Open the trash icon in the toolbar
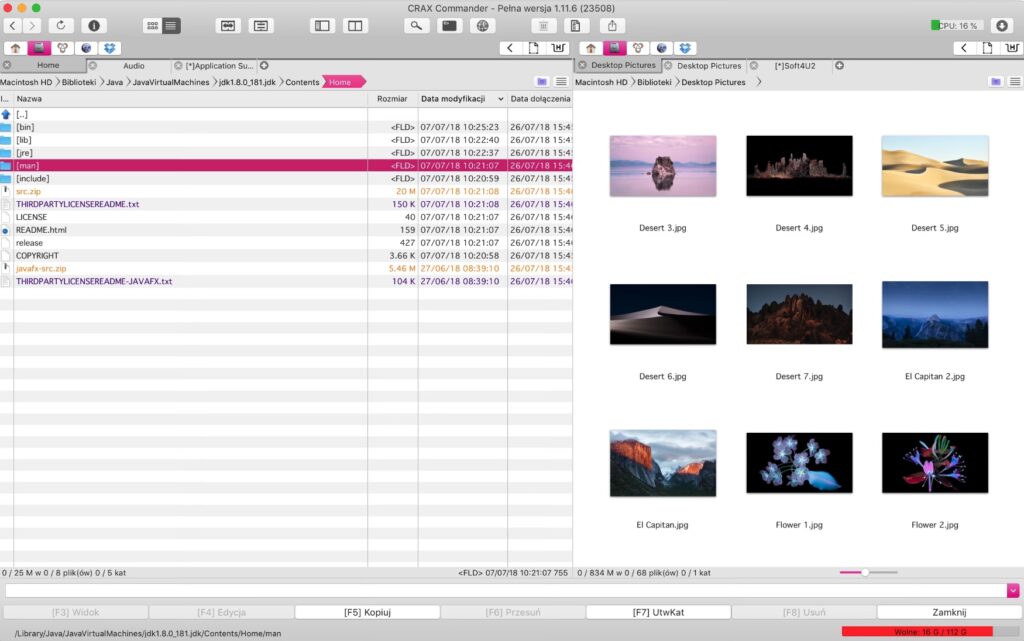 (543, 25)
